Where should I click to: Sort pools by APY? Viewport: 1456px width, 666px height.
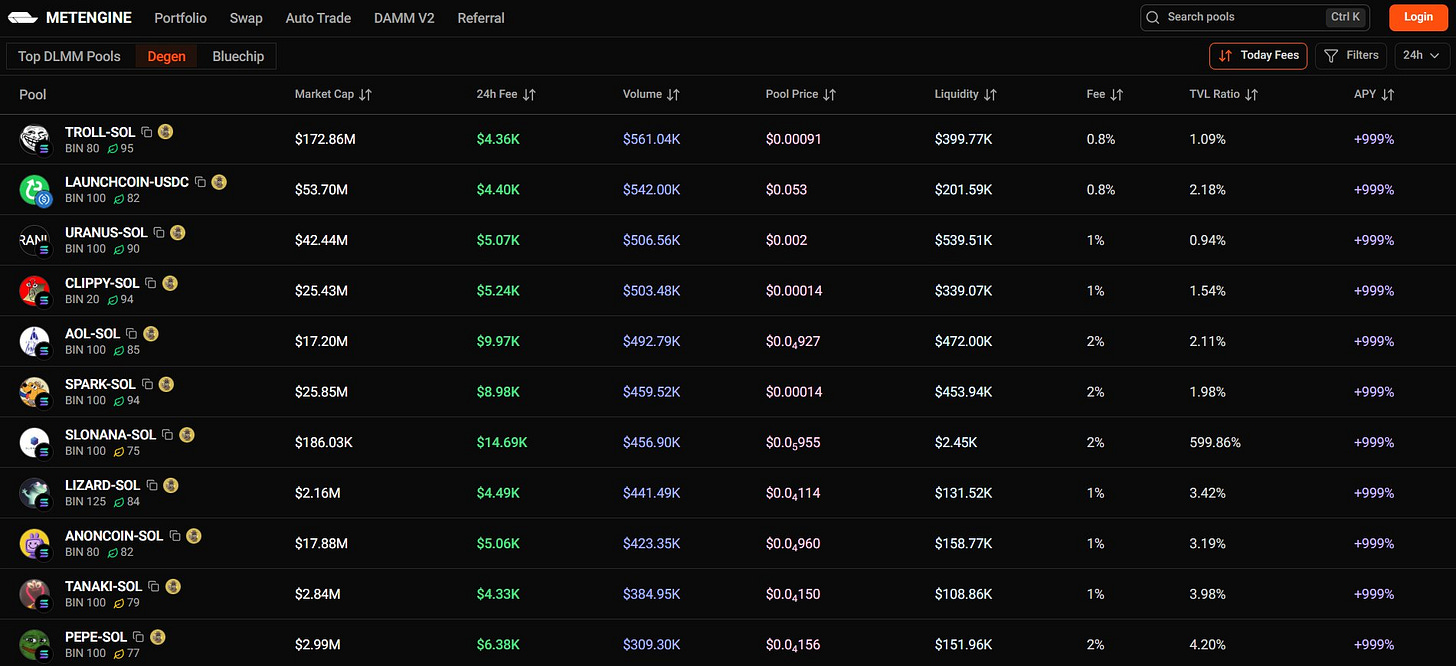tap(1374, 94)
